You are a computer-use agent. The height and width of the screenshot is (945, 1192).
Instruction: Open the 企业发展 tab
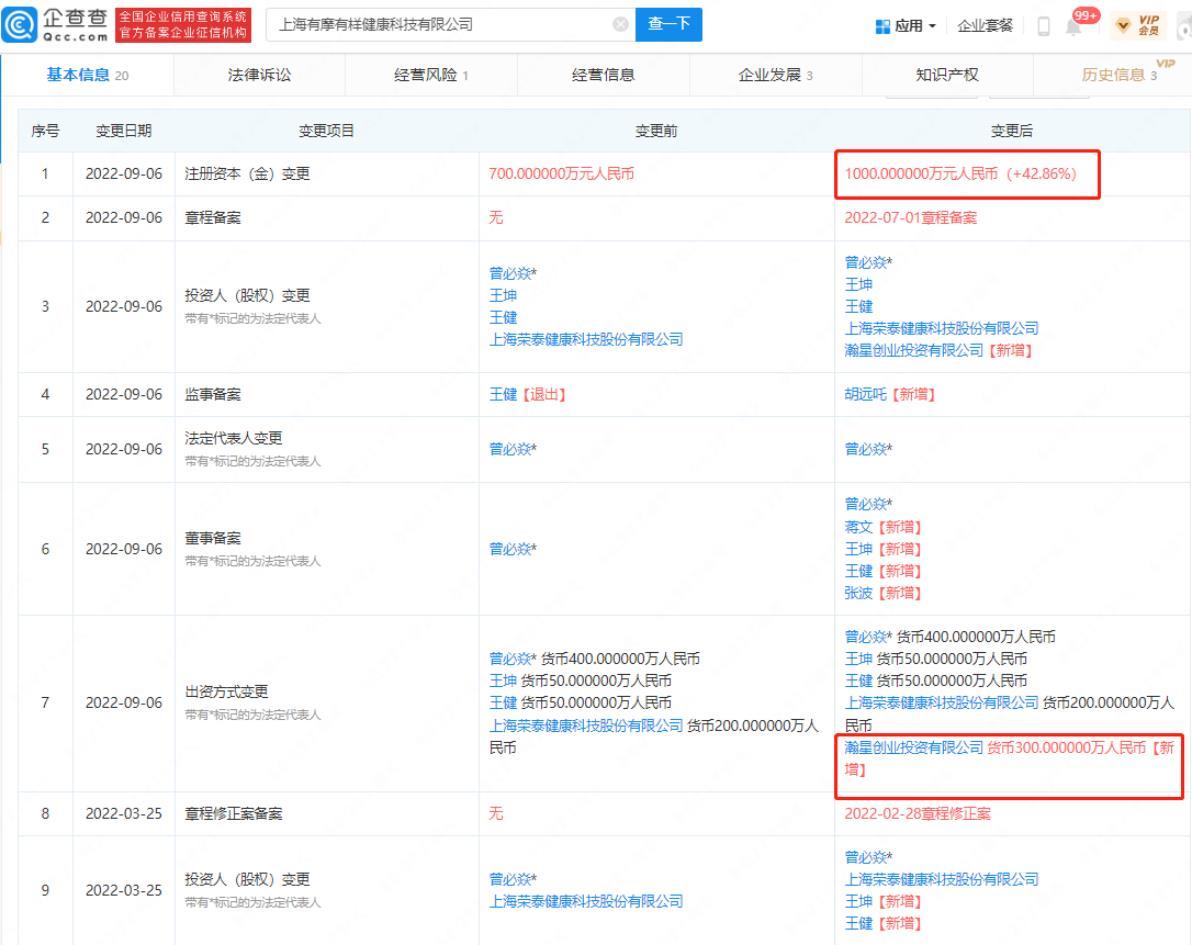(x=775, y=71)
